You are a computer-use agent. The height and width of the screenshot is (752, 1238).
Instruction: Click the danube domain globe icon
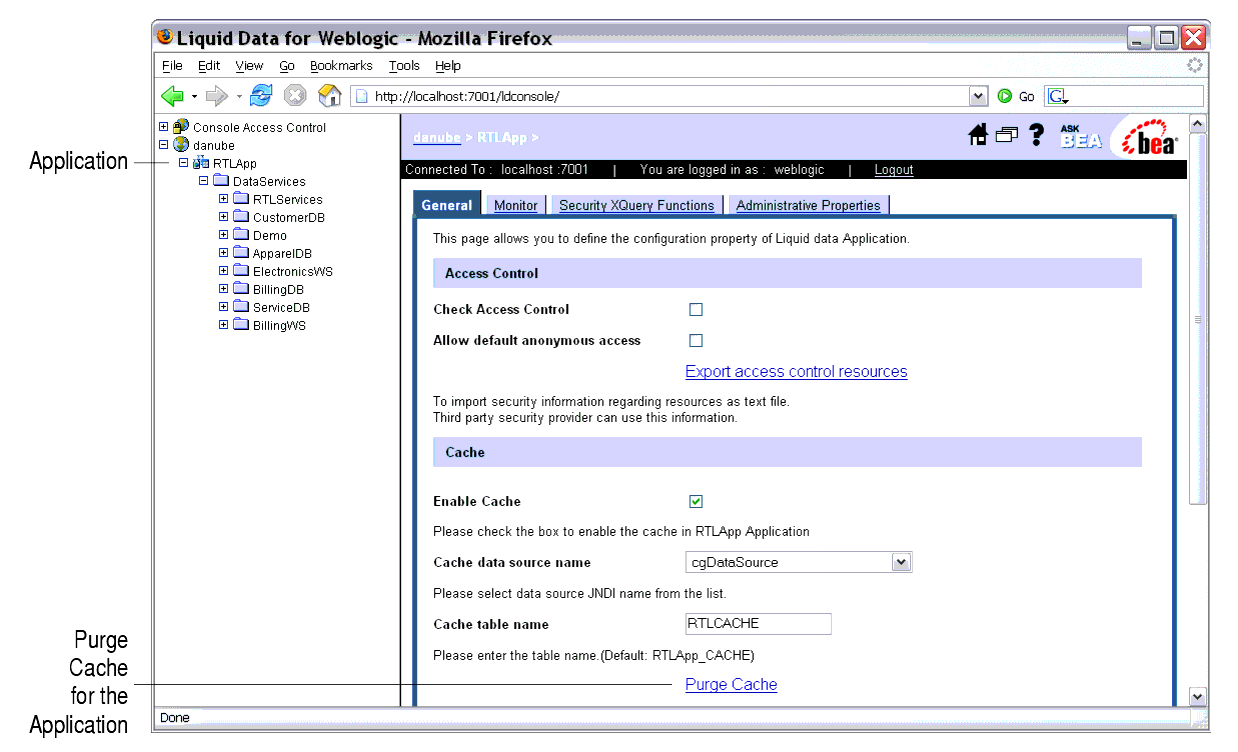[x=181, y=145]
